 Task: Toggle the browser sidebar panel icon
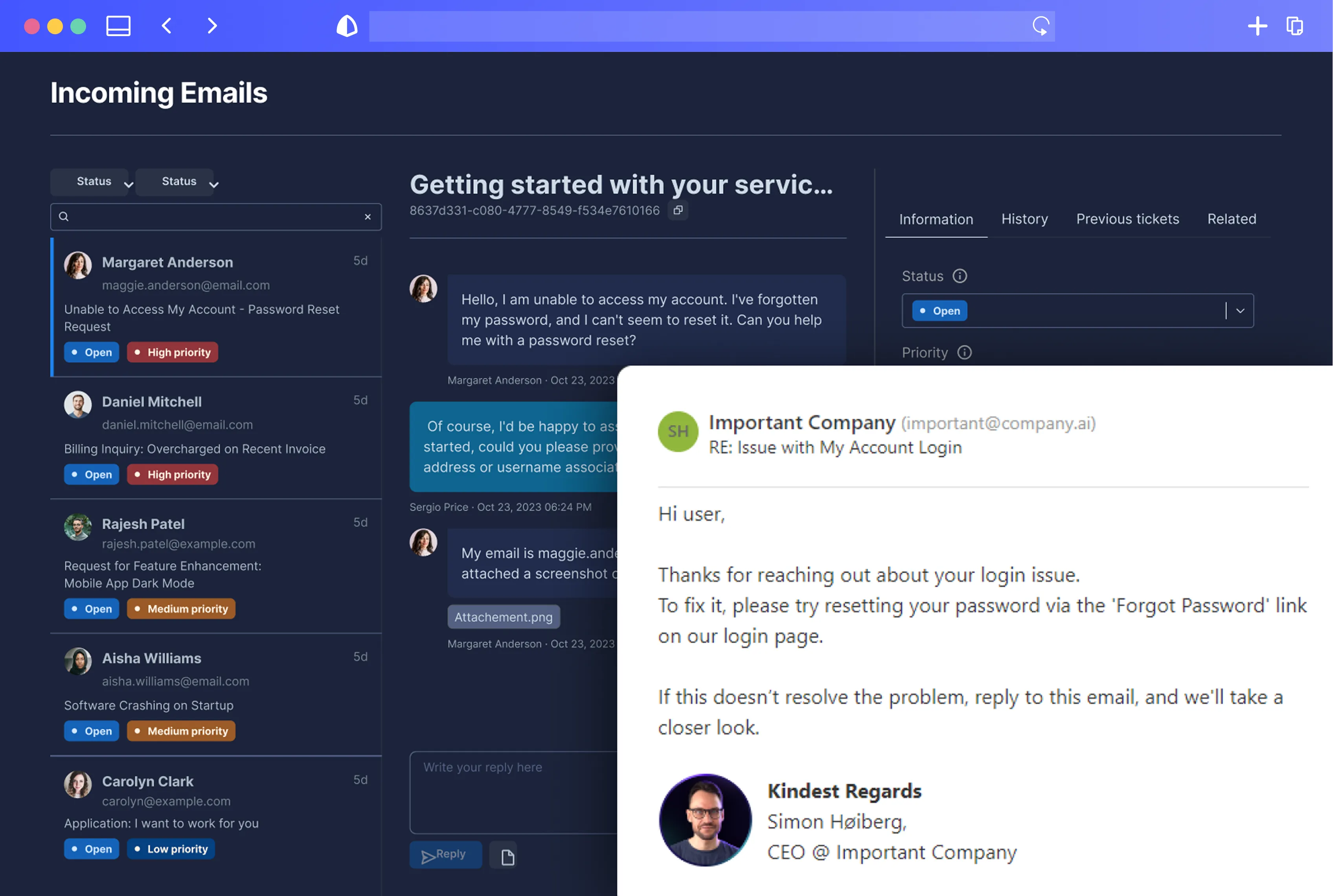118,26
